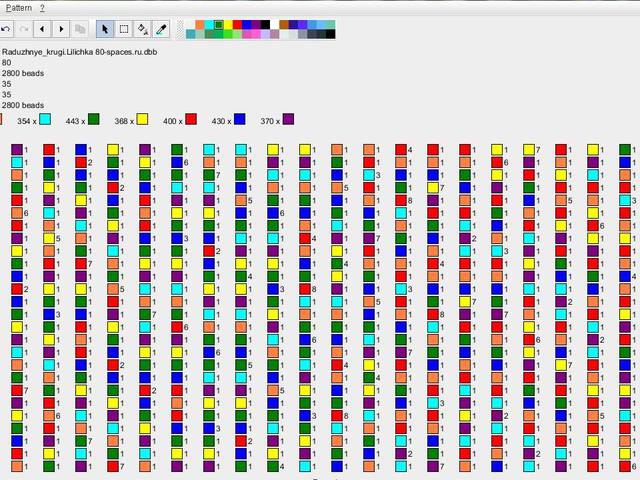Pick the yellow swatch in the toolbar palette
The height and width of the screenshot is (480, 640).
pyautogui.click(x=228, y=24)
